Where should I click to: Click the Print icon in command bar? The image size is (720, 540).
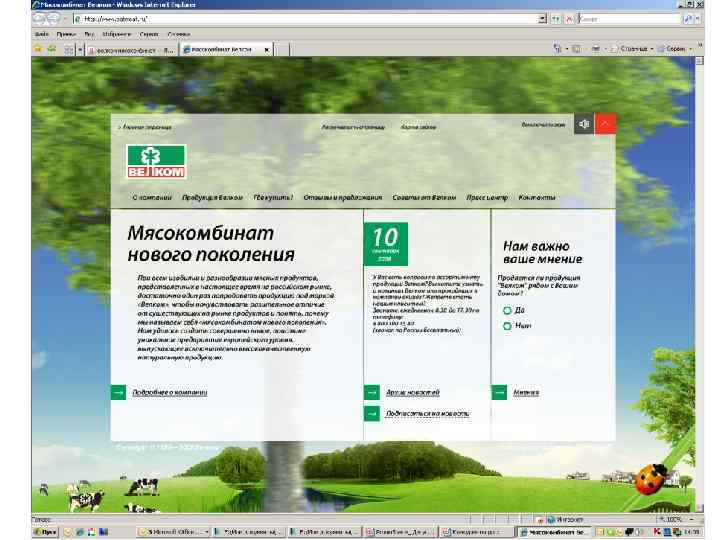(x=596, y=48)
